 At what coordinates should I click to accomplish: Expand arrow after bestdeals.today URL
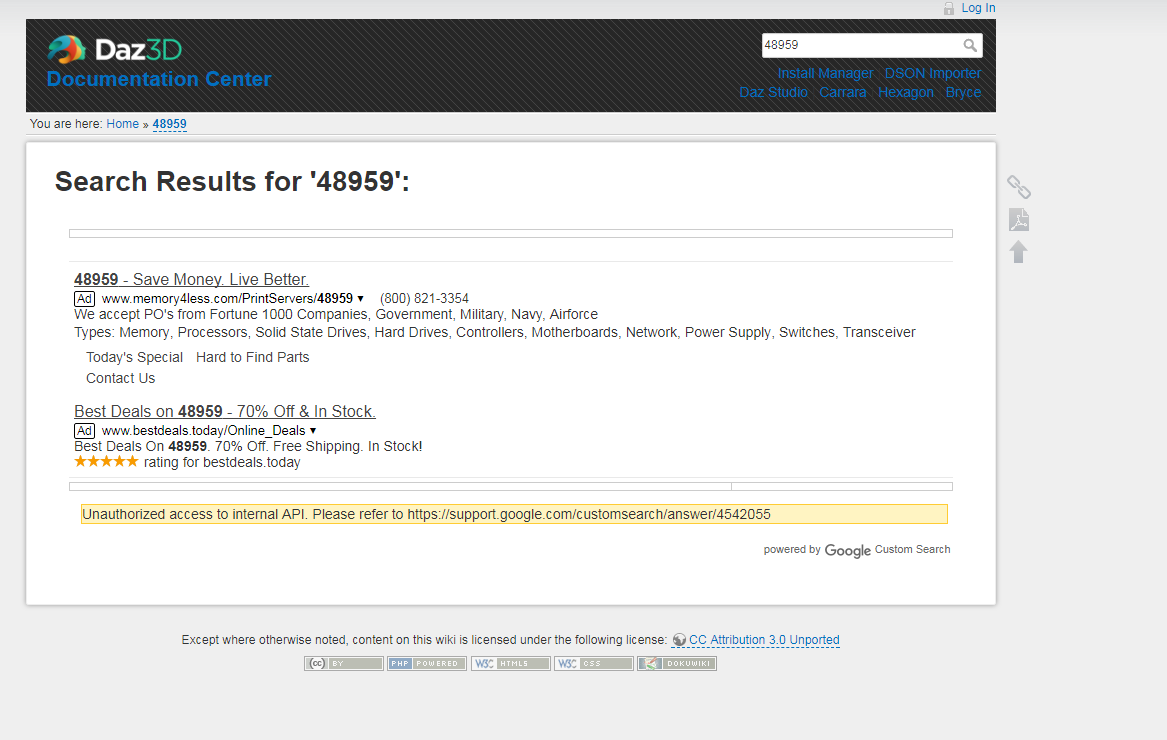click(313, 430)
